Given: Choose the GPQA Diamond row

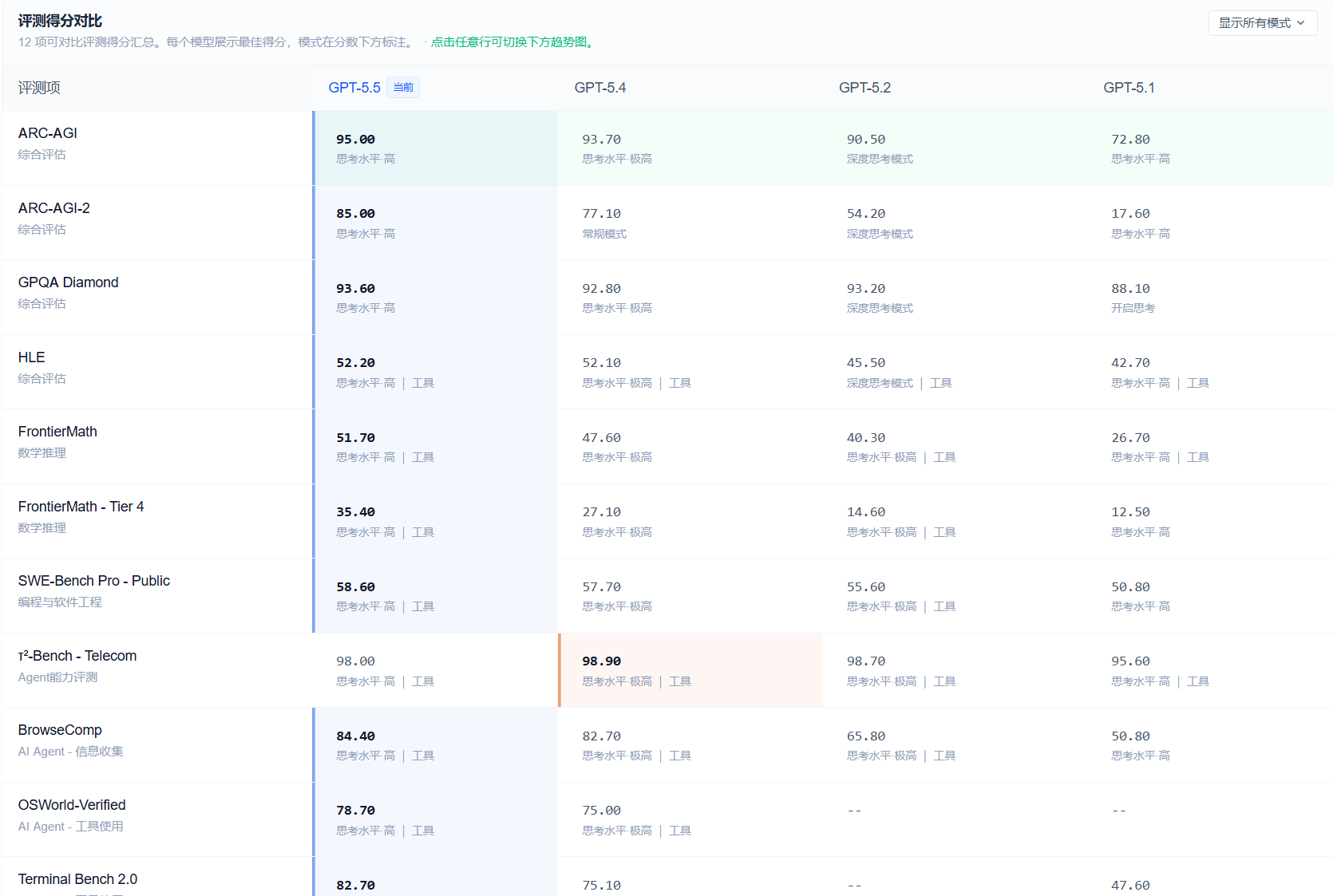Looking at the screenshot, I should coord(68,282).
